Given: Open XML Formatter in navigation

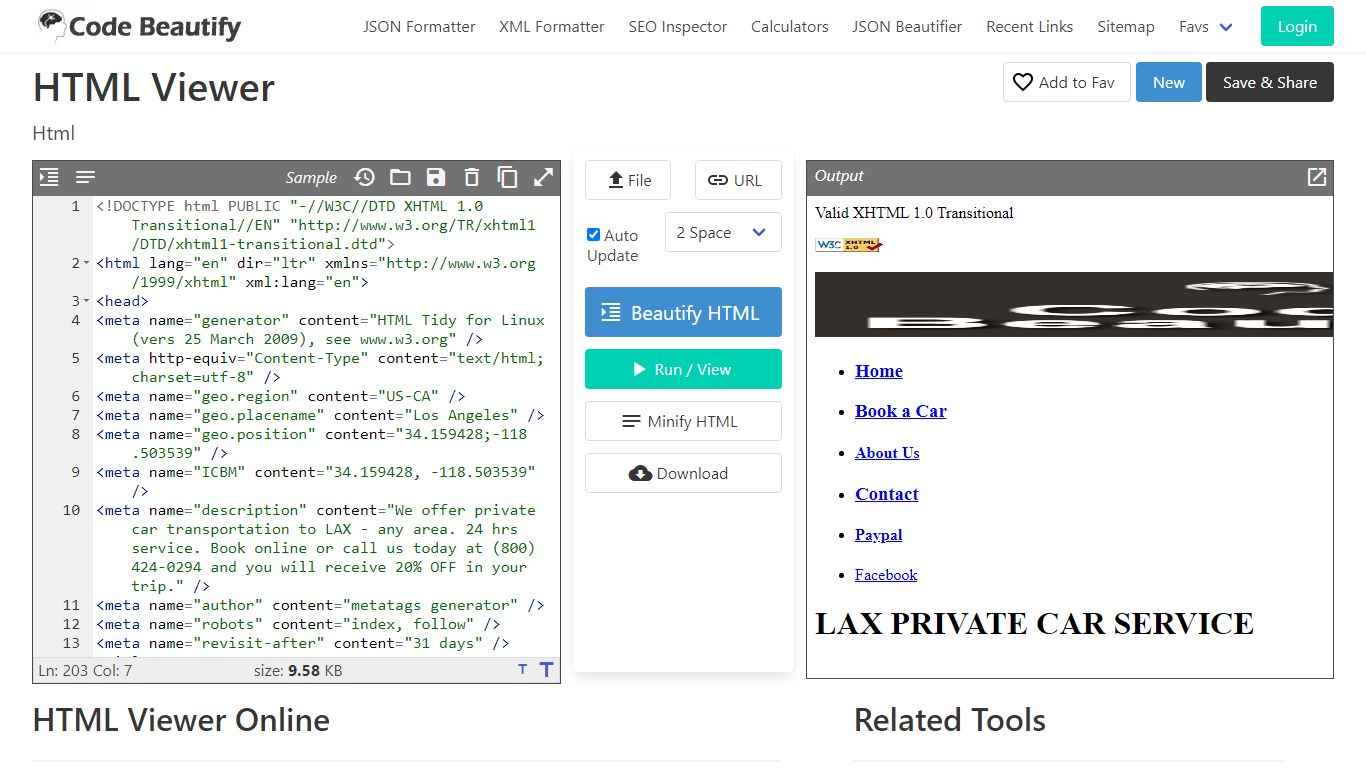Looking at the screenshot, I should click(x=552, y=27).
